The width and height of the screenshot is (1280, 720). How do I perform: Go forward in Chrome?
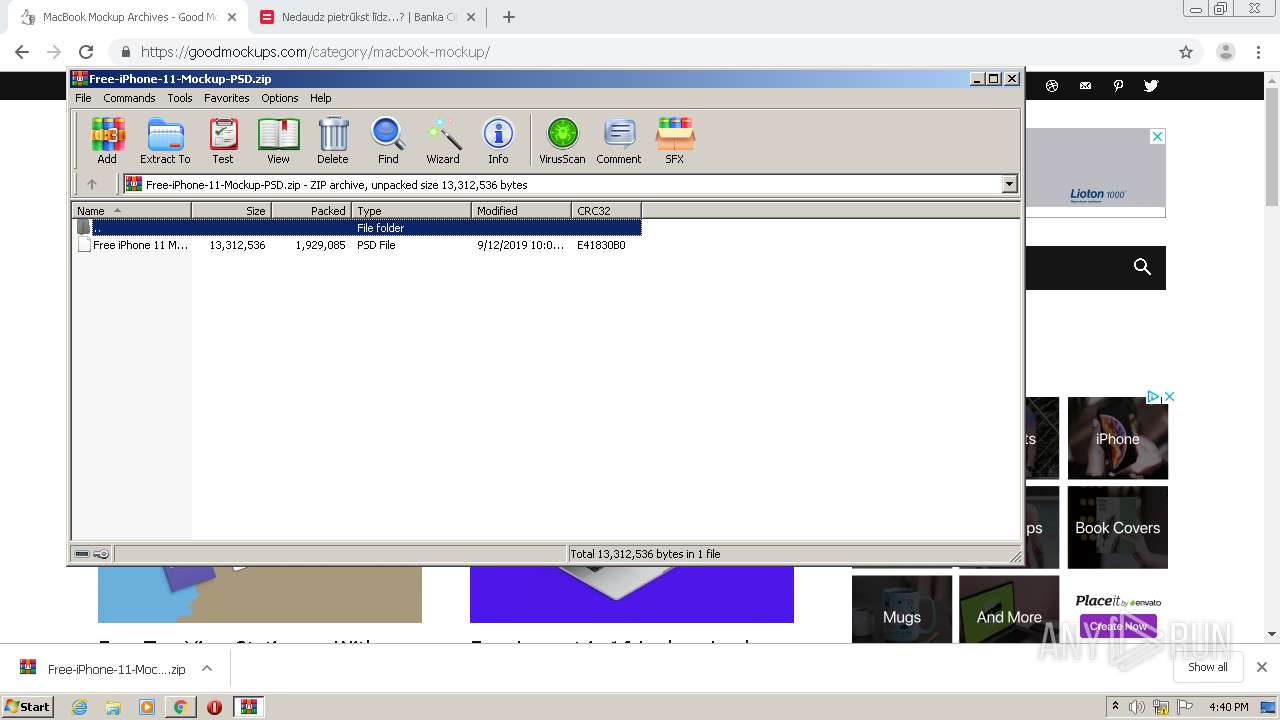[x=54, y=52]
